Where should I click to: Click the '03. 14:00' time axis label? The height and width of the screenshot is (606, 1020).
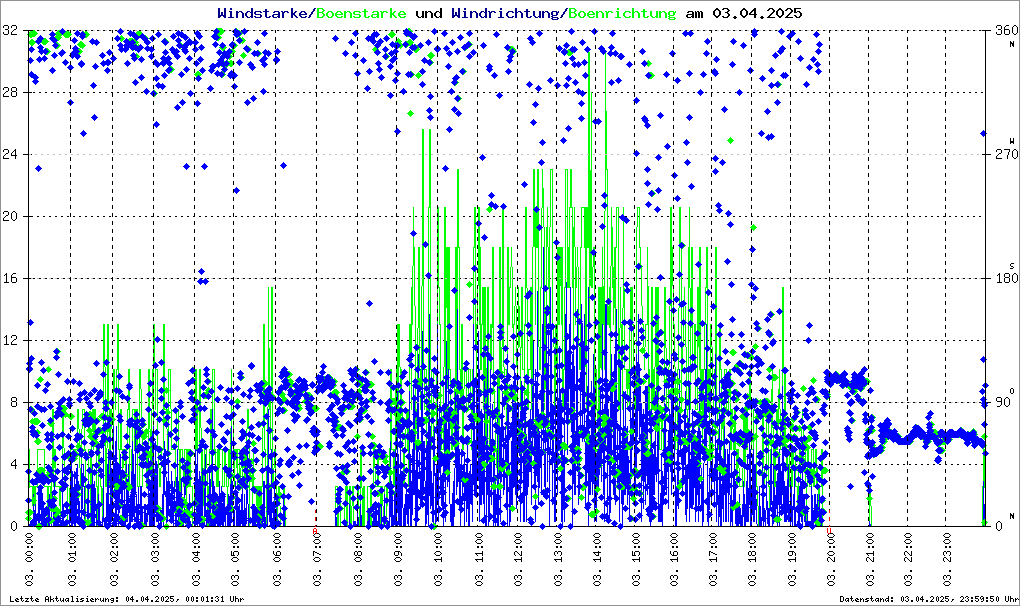coord(597,559)
